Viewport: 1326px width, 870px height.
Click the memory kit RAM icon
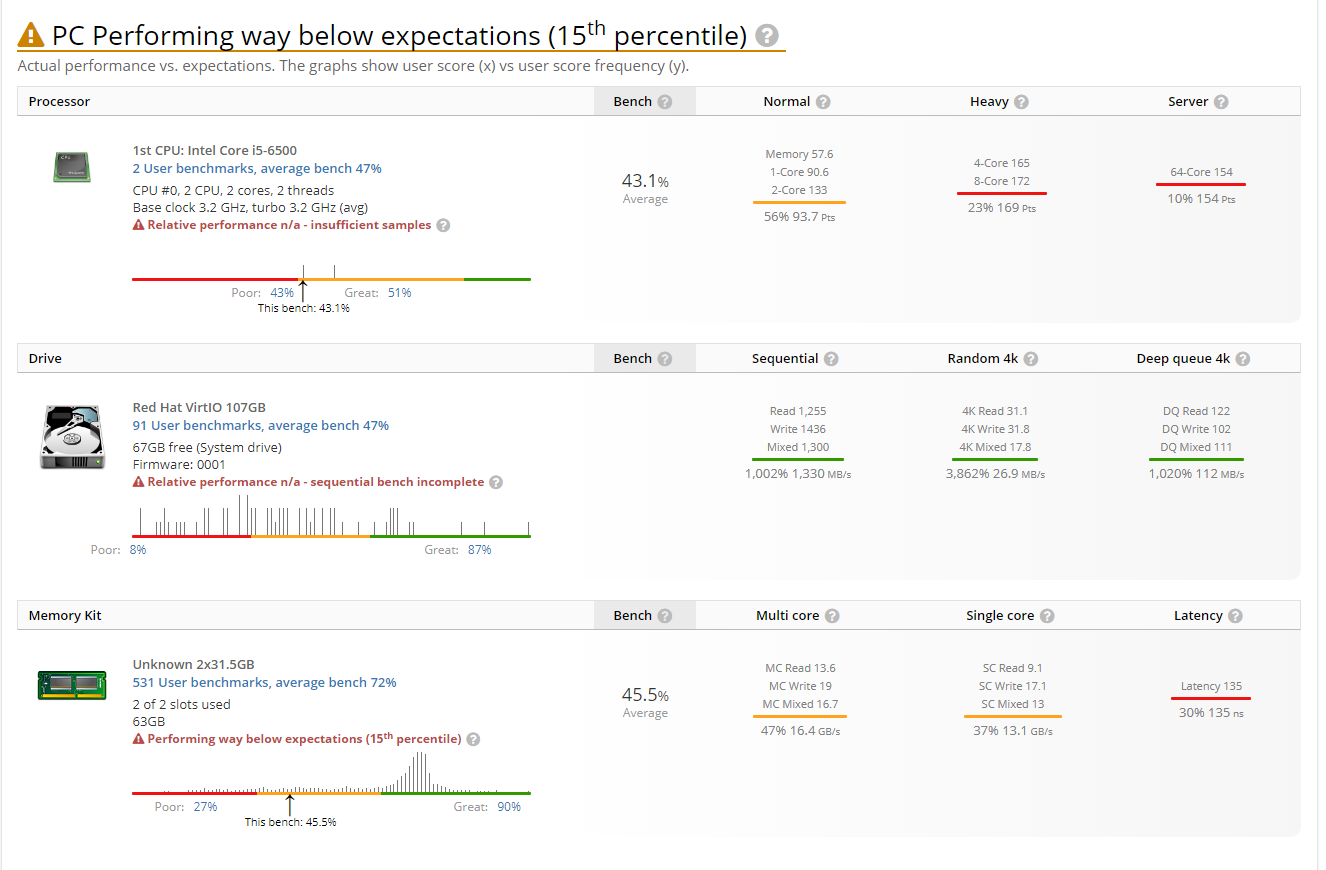pyautogui.click(x=57, y=686)
